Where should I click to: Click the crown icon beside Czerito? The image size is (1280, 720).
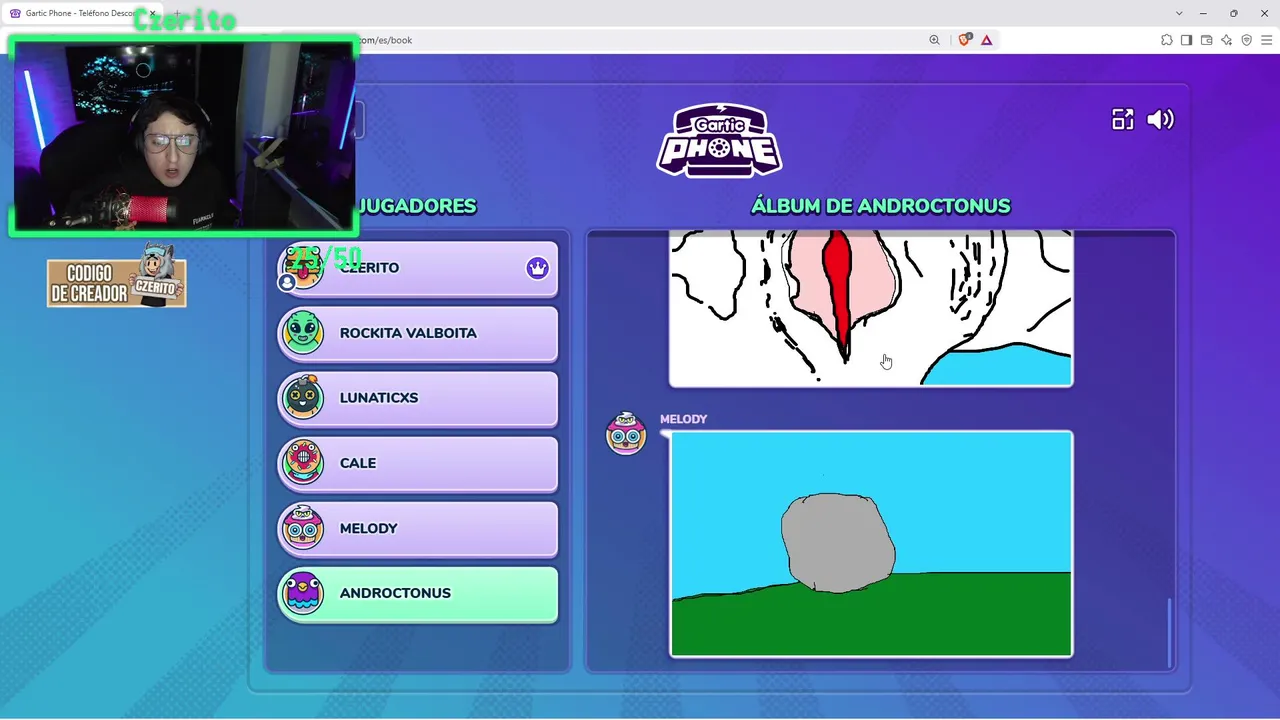tap(538, 268)
